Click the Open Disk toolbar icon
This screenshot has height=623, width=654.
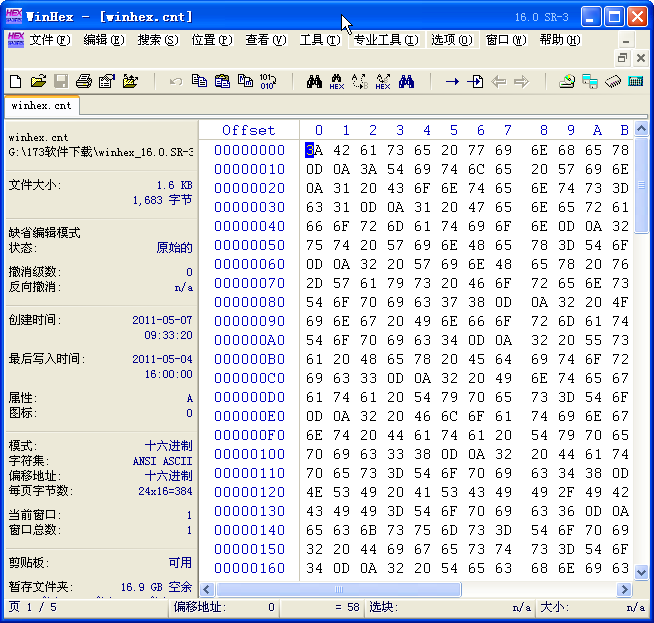tap(567, 82)
